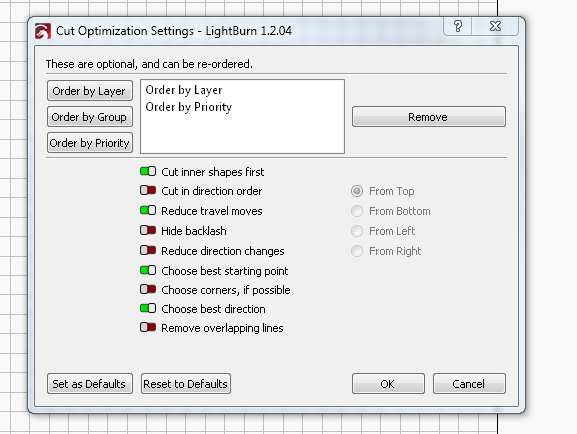The image size is (577, 434).
Task: Enable Reduce direction changes switch
Action: (148, 250)
